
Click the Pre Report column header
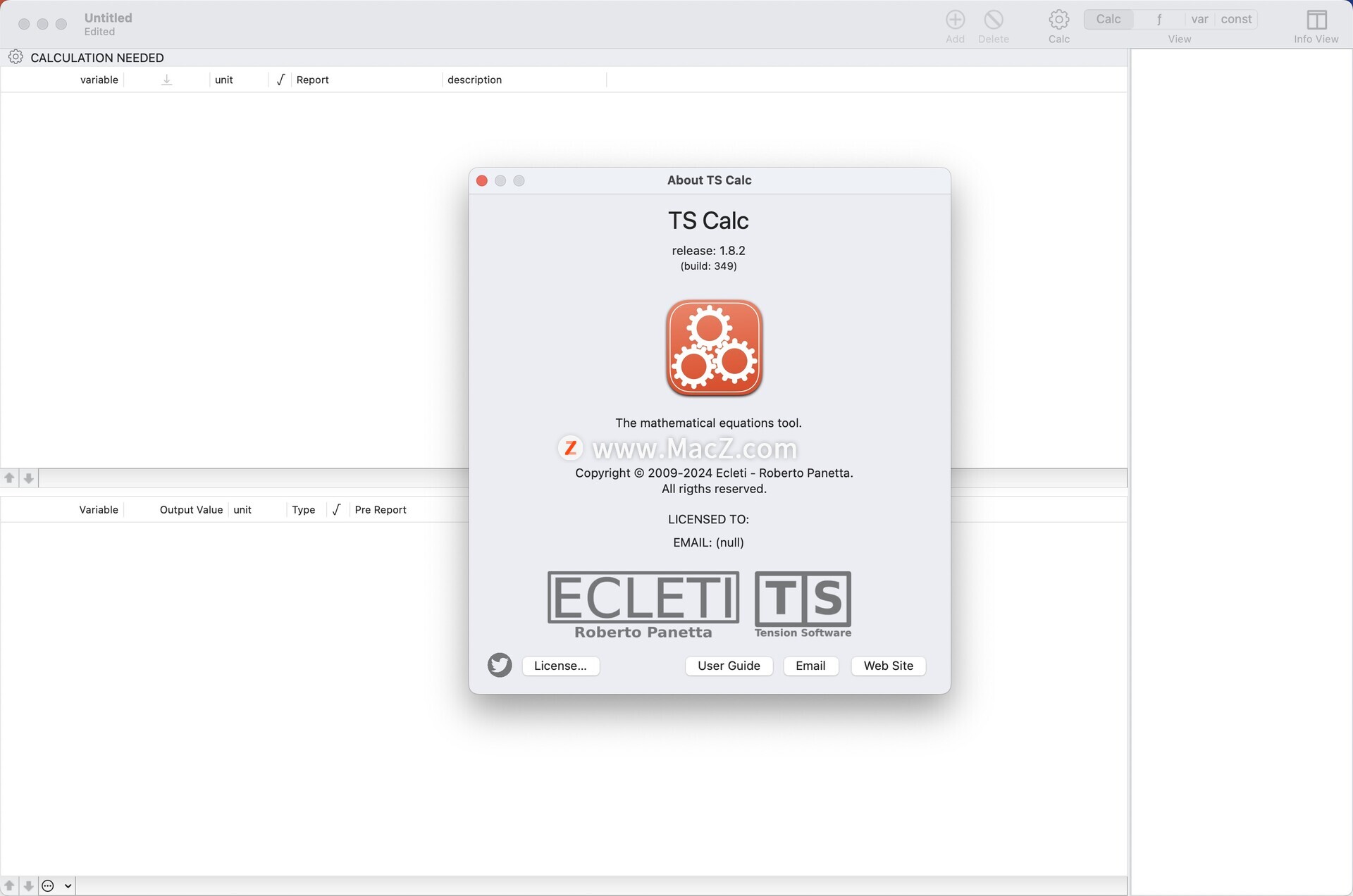click(x=381, y=509)
